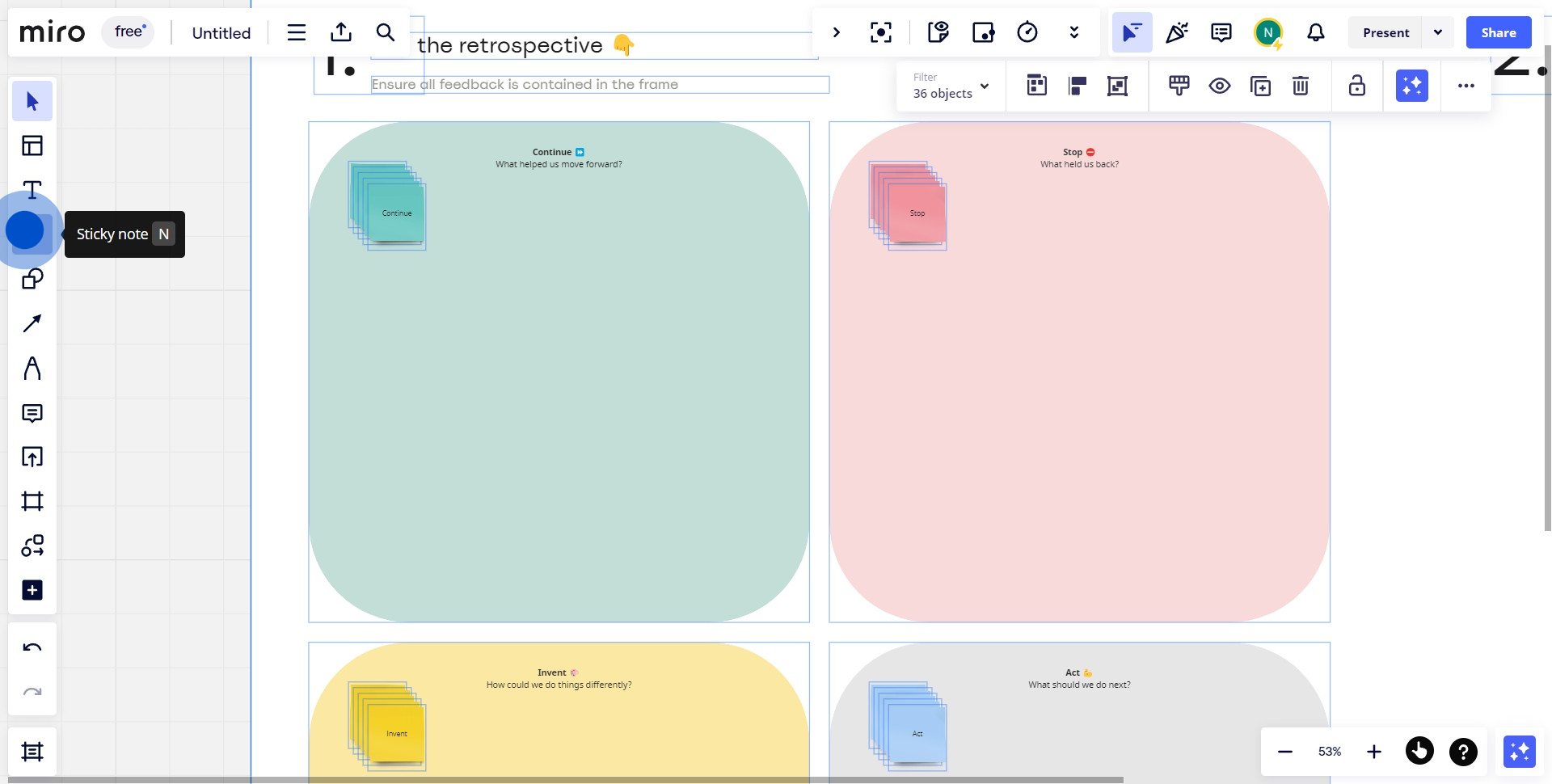The image size is (1552, 784).
Task: Click the miro logo
Action: [52, 32]
